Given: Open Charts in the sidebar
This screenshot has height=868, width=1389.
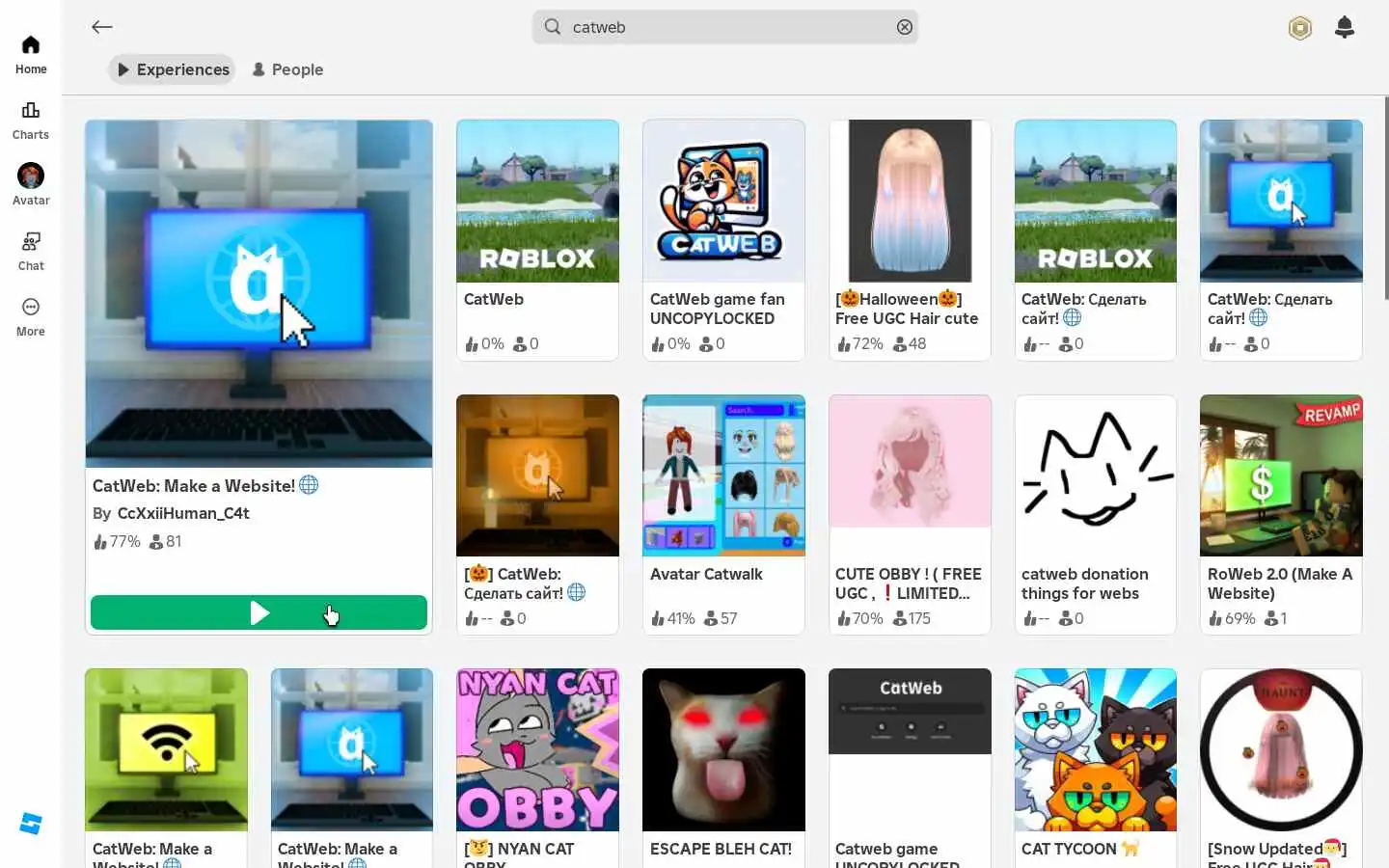Looking at the screenshot, I should (31, 121).
